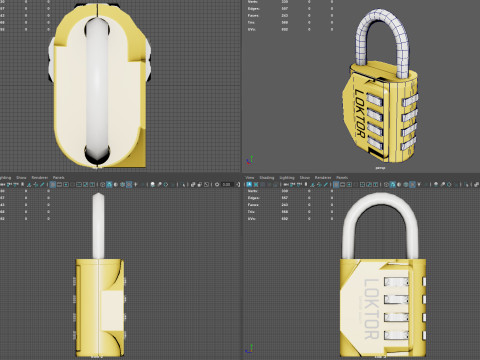480x360 pixels.
Task: Open the Show menu in the front view panel
Action: click(305, 177)
